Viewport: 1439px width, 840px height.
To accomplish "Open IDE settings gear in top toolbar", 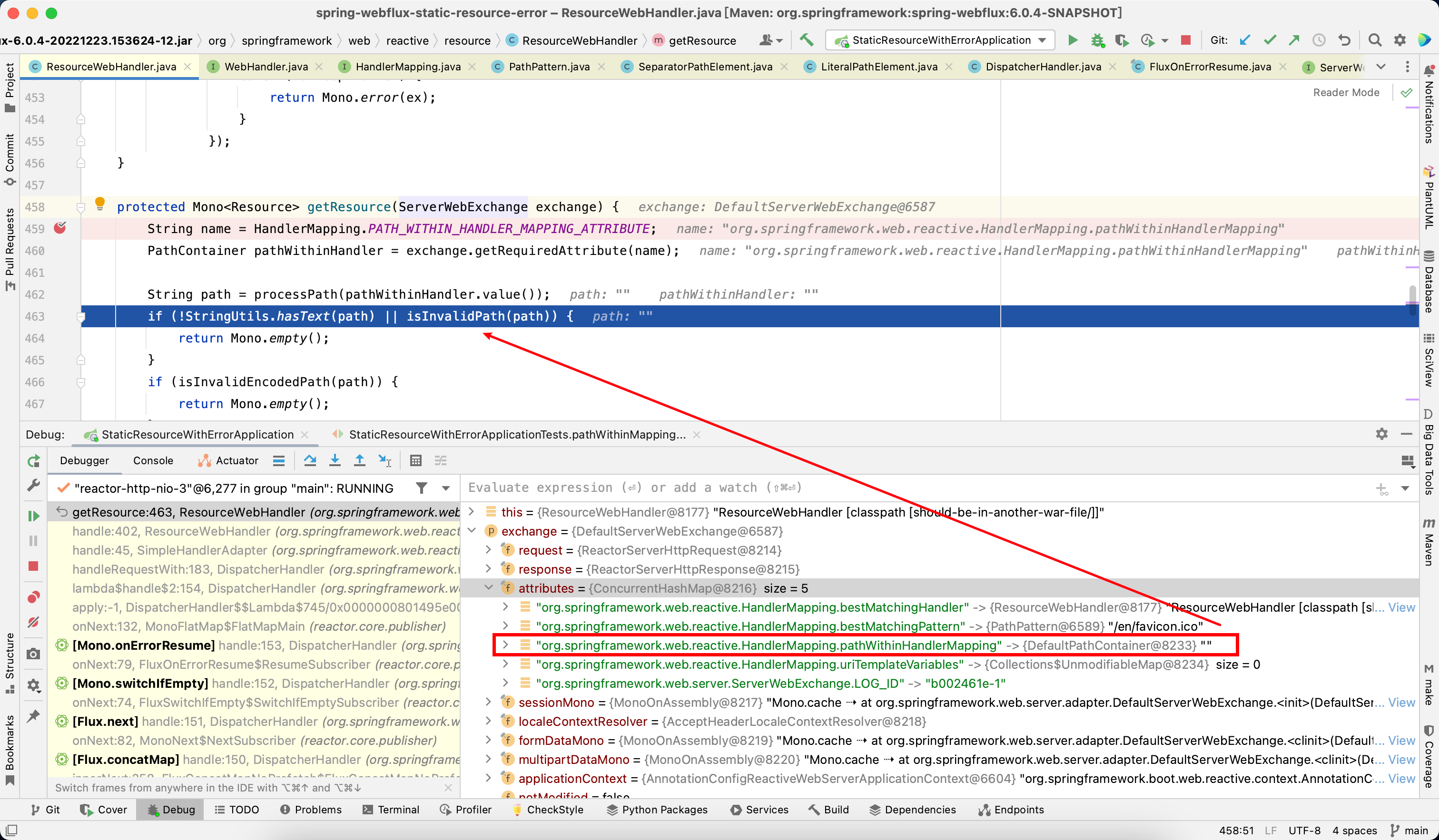I will tap(1400, 40).
